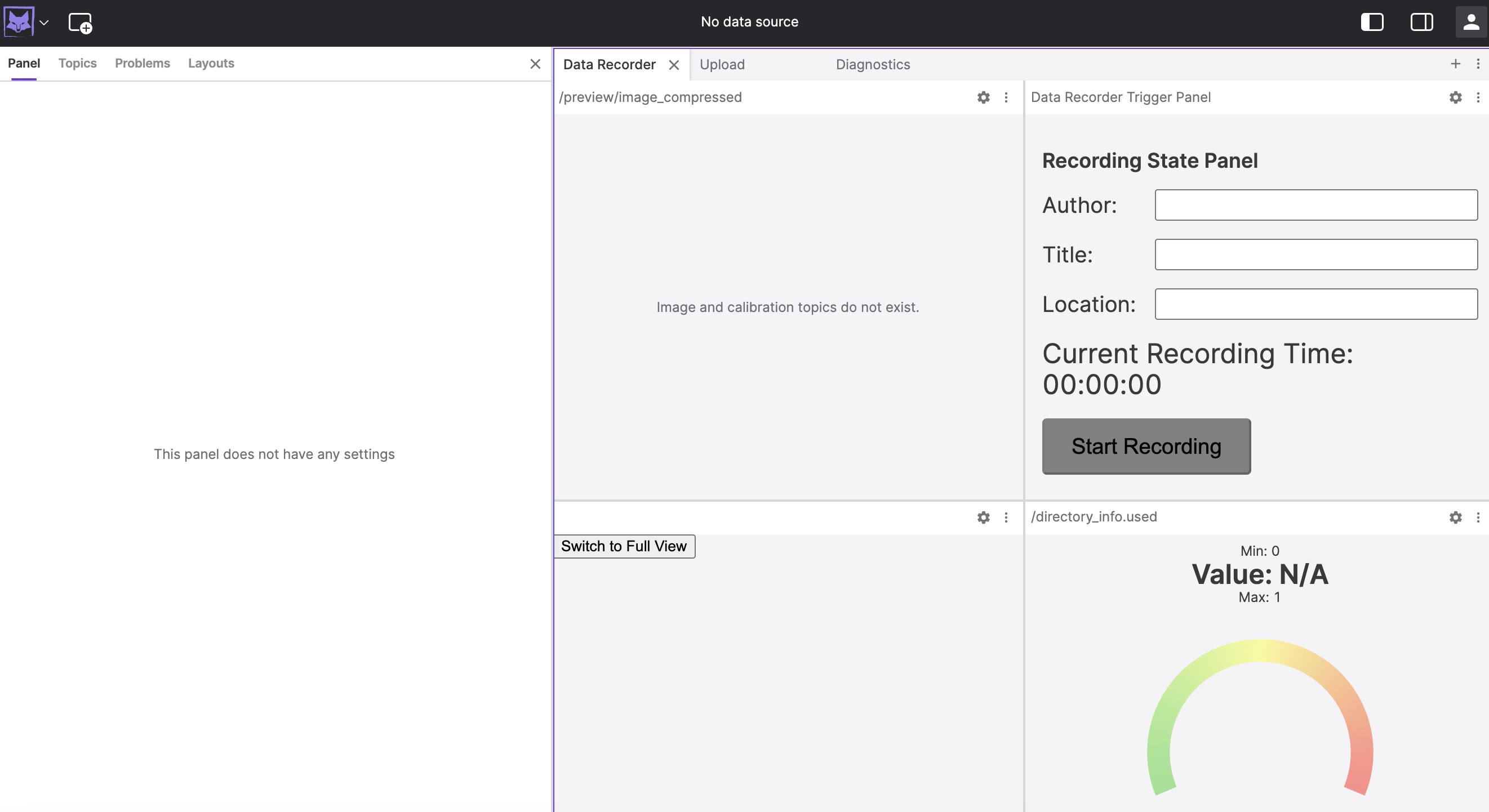Switch to the Topics tab
Screen dimensions: 1489x812
tap(77, 63)
